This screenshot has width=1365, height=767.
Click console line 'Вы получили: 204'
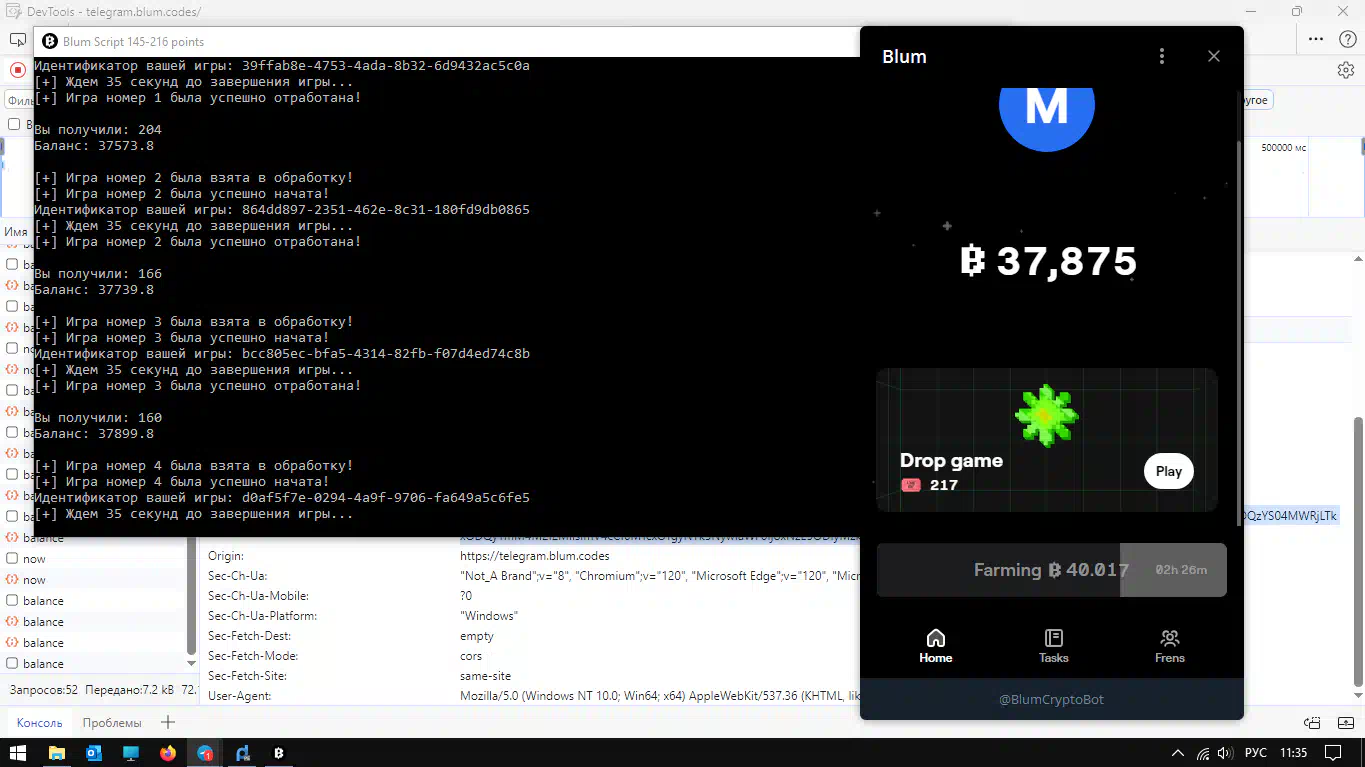tap(98, 130)
